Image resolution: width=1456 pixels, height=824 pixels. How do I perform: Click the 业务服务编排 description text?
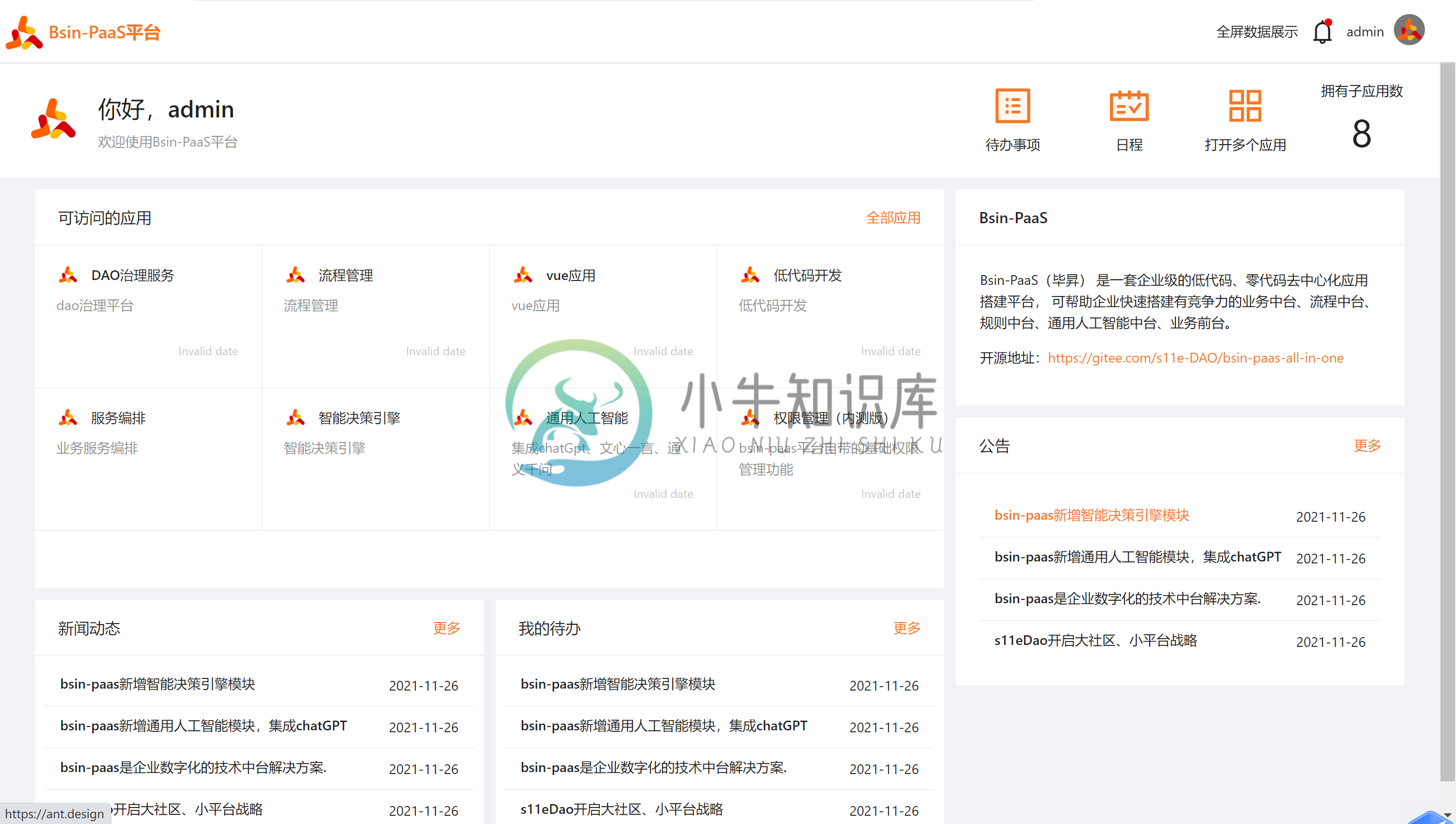coord(97,448)
